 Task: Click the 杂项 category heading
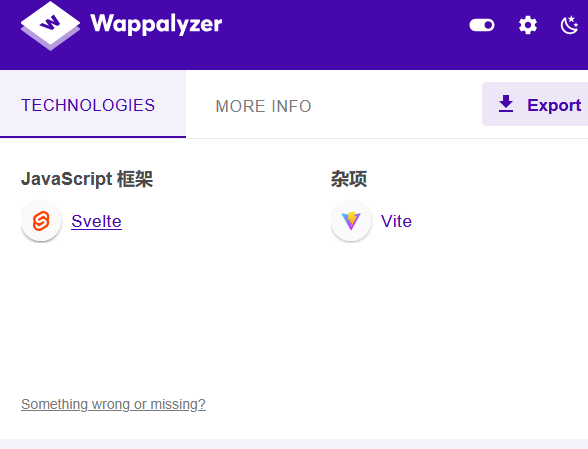(x=349, y=179)
